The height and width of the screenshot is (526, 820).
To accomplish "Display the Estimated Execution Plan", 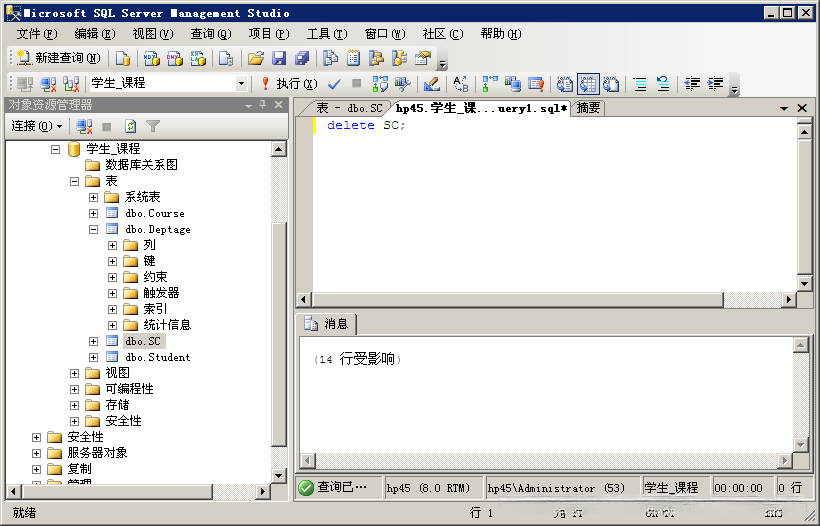I will pos(380,84).
